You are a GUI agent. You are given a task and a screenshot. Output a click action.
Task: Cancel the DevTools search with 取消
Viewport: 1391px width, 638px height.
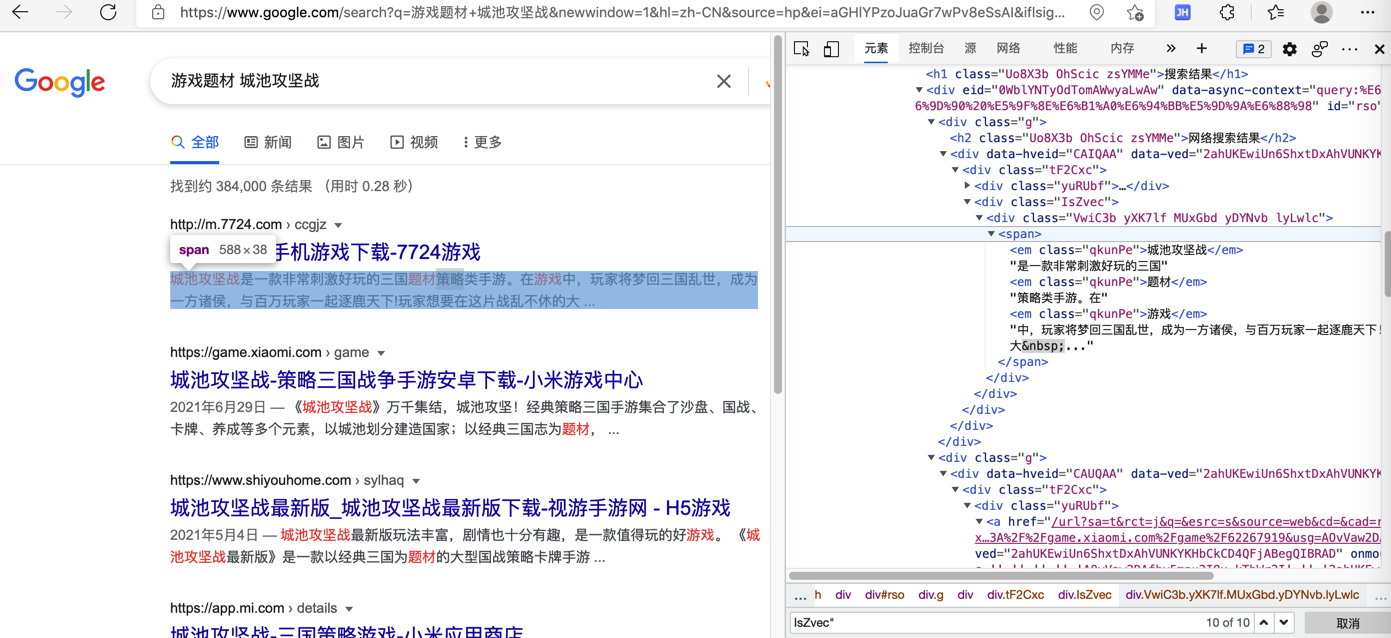[x=1348, y=623]
